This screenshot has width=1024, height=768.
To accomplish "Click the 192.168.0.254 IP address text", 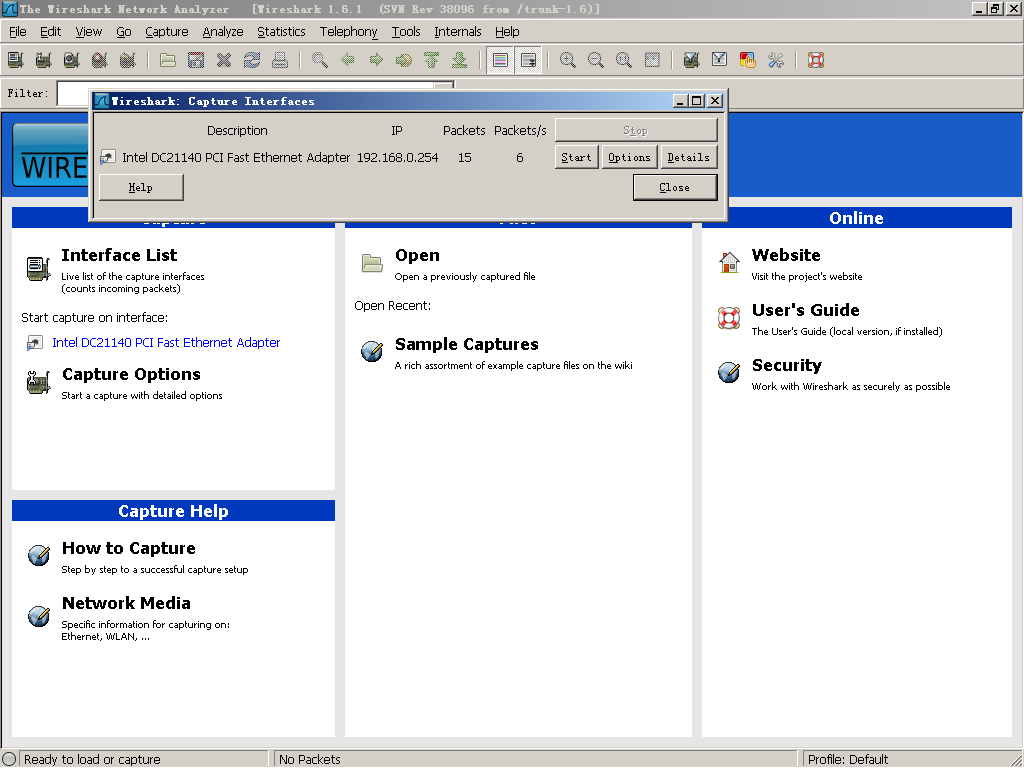I will coord(397,157).
